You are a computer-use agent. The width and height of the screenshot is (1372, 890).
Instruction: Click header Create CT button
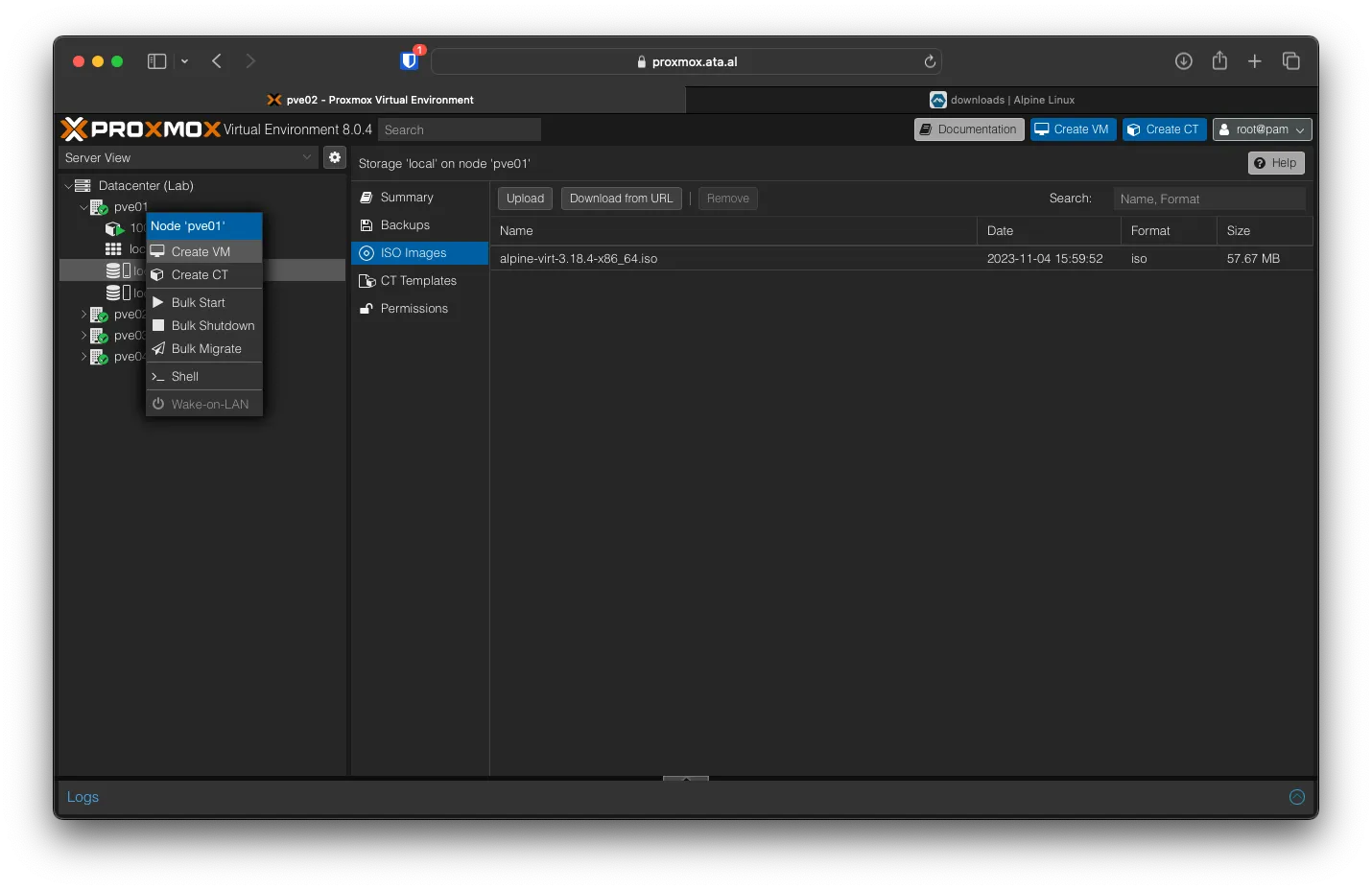[1165, 129]
